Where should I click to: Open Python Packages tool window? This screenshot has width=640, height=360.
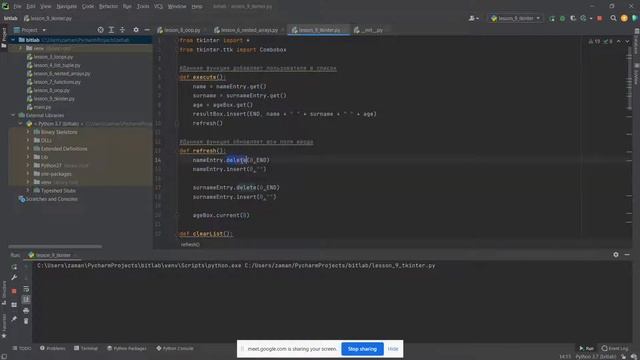pyautogui.click(x=127, y=348)
